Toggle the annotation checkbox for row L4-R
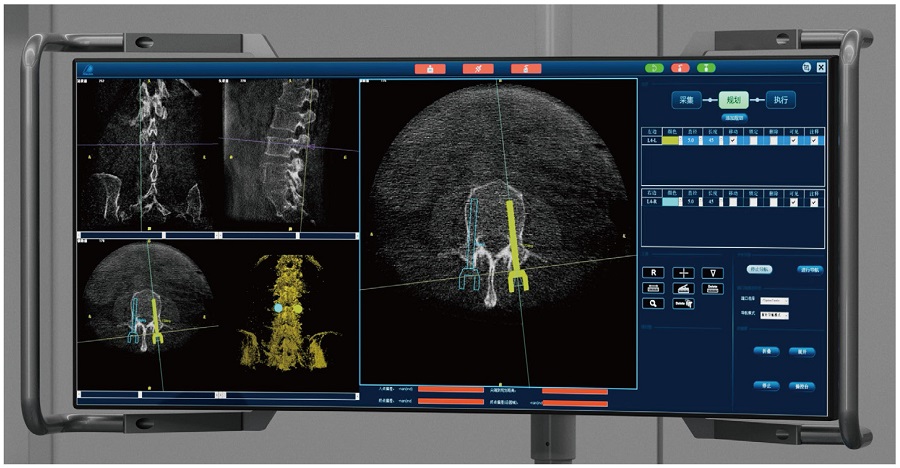900x468 pixels. coord(814,202)
